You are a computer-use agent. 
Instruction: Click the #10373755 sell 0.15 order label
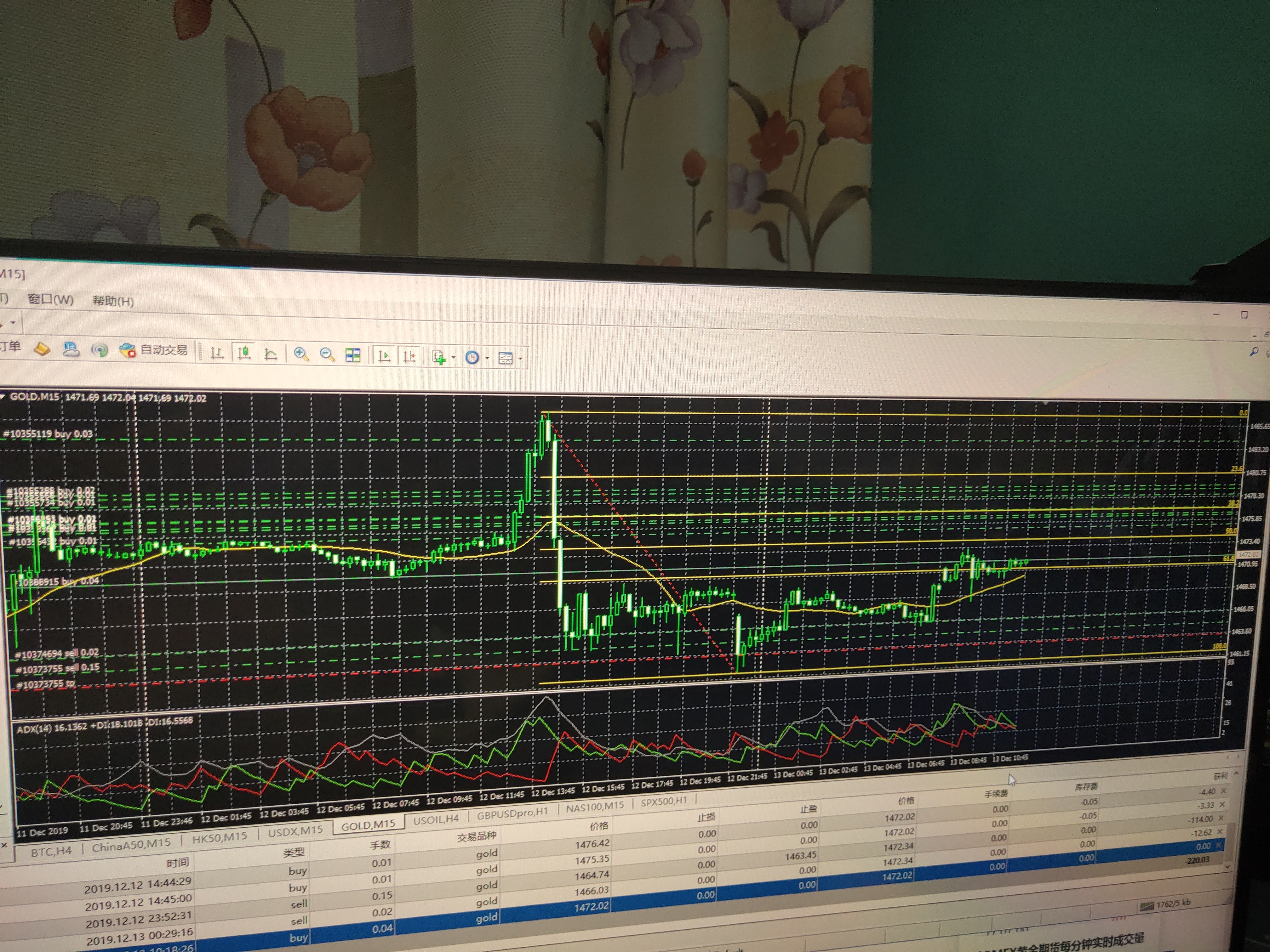(58, 669)
